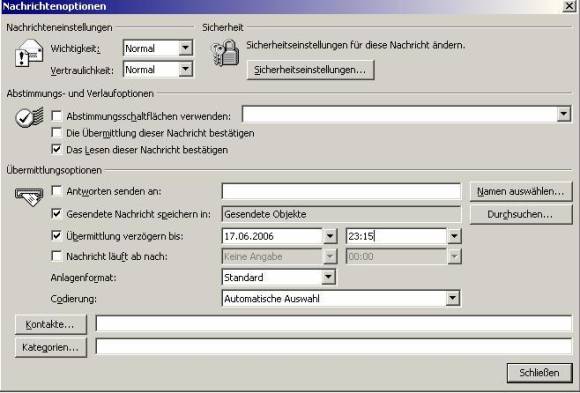580x393 pixels.
Task: Click the greyed-out expiry time field 00:00
Action: (x=397, y=256)
